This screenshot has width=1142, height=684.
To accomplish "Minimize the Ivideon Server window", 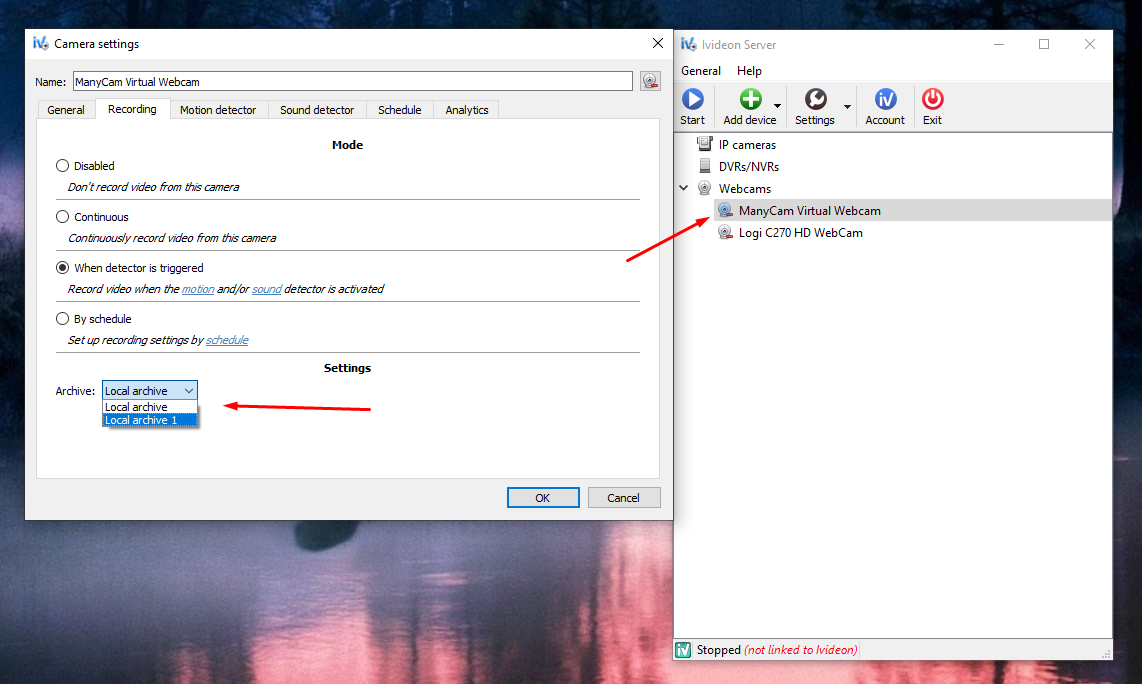I will 999,44.
